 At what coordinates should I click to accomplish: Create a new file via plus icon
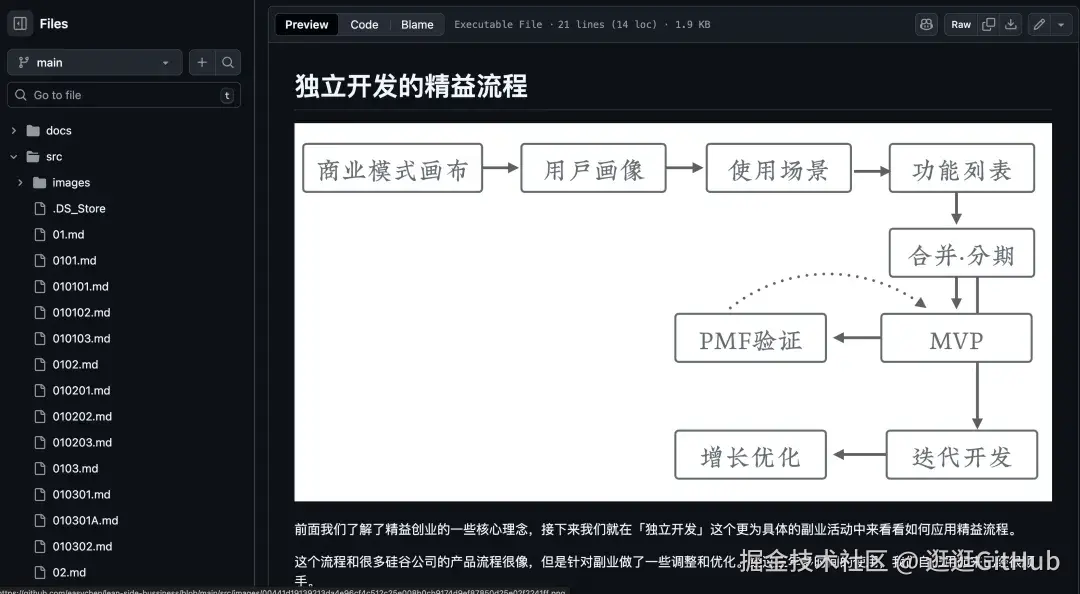[200, 62]
